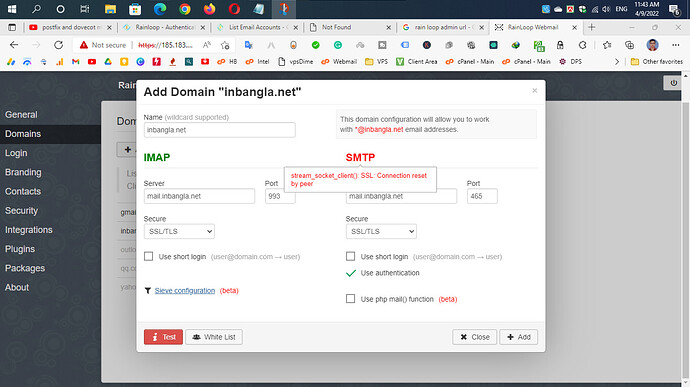690x387 pixels.
Task: Open Google Drive bookmark icon
Action: 108,62
